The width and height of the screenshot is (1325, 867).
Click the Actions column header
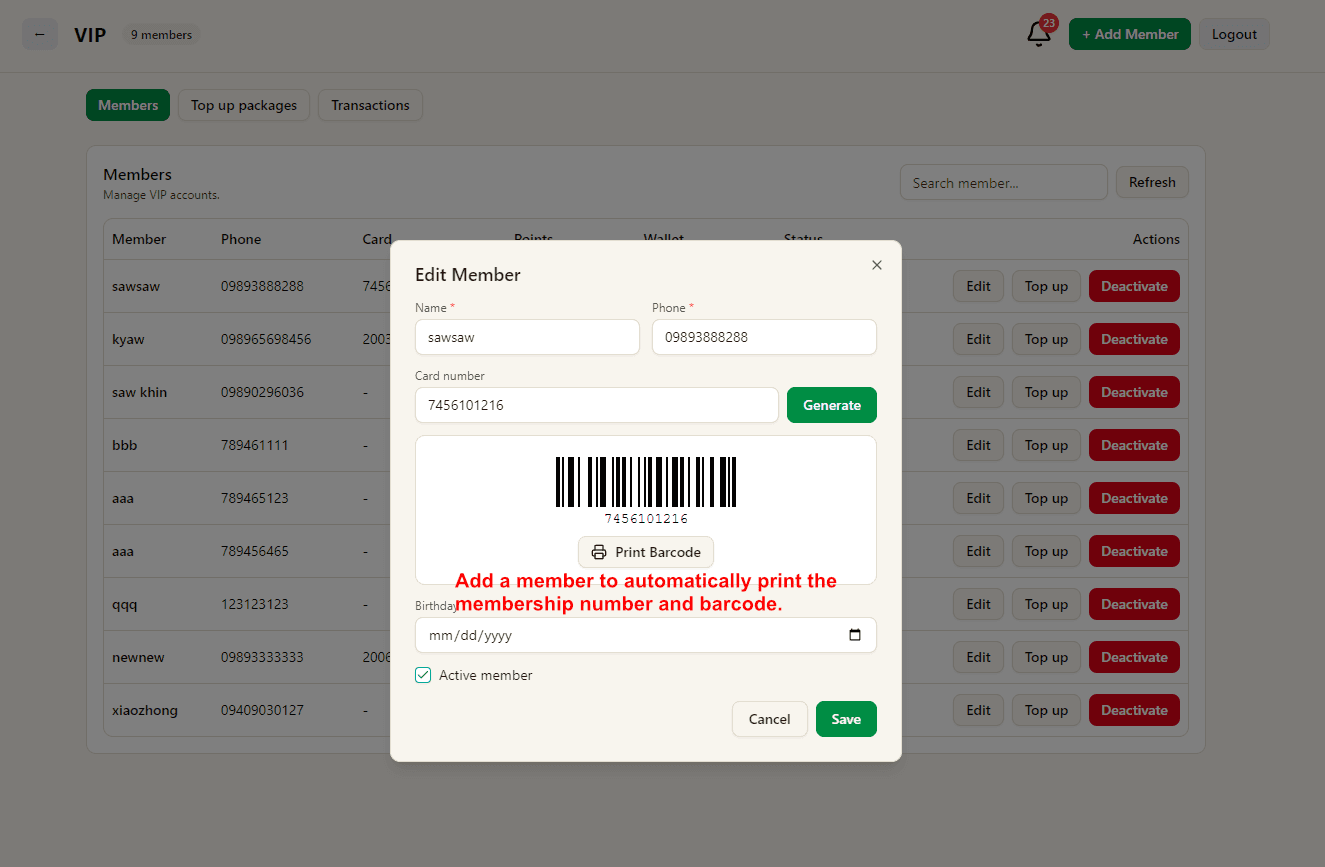click(x=1156, y=239)
